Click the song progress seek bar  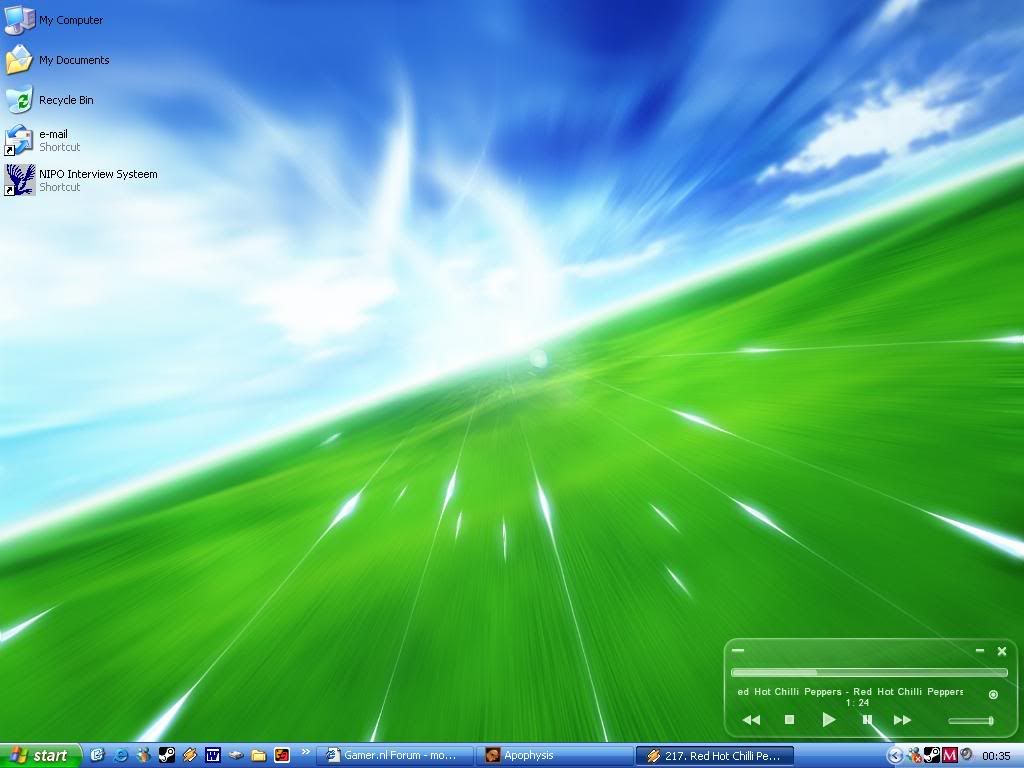click(869, 672)
